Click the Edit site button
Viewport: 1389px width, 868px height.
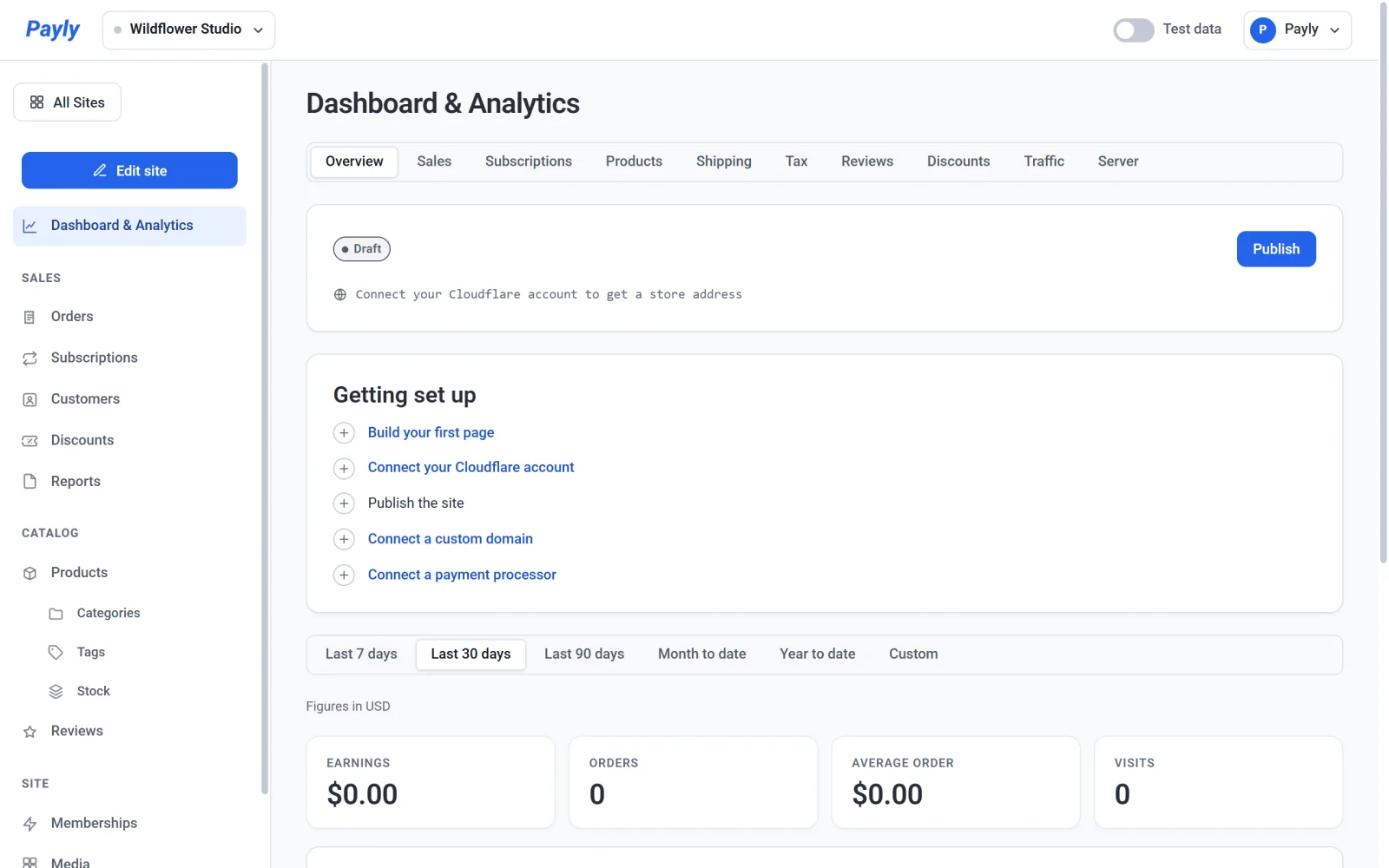[x=129, y=170]
